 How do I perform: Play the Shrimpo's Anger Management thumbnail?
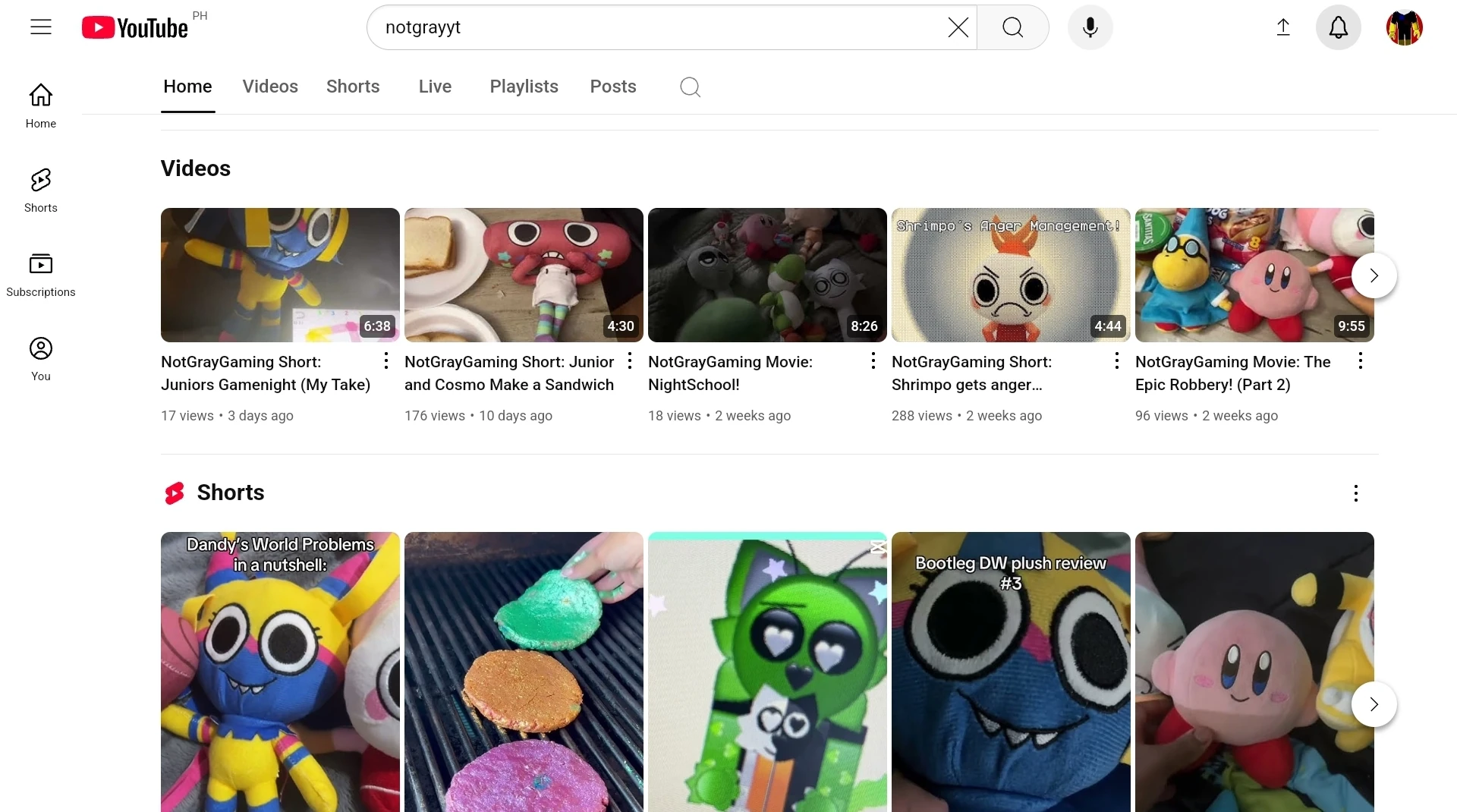click(1011, 275)
